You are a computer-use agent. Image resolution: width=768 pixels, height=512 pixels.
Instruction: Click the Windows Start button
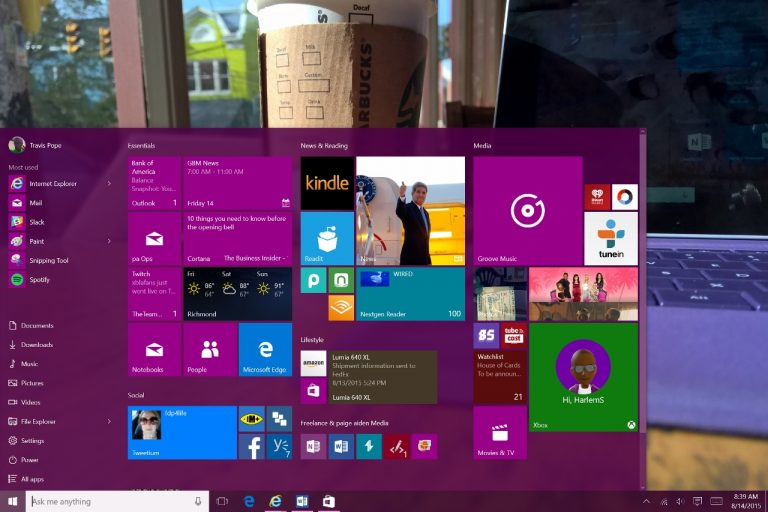click(x=13, y=501)
